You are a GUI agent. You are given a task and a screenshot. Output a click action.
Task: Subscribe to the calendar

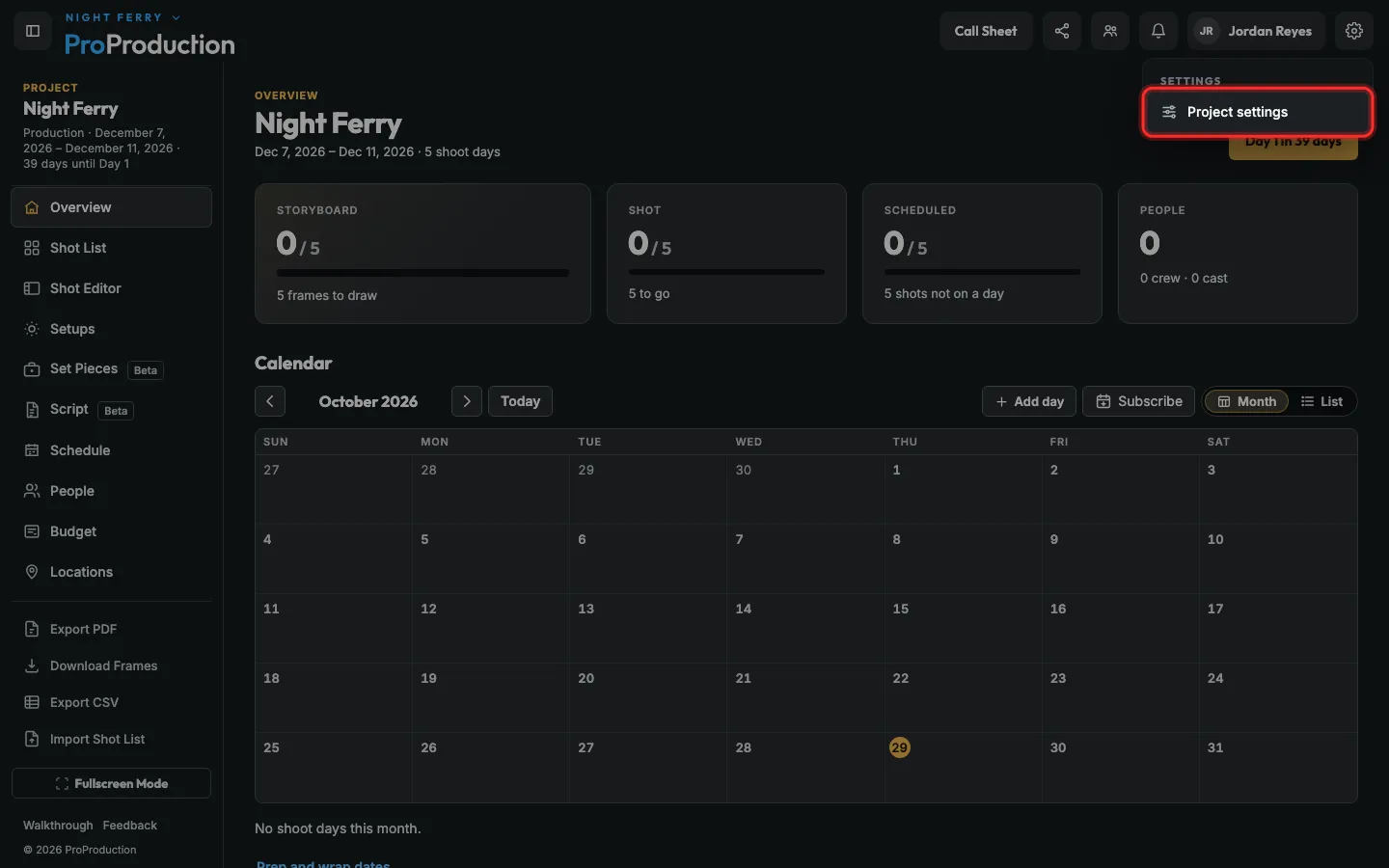pyautogui.click(x=1139, y=401)
